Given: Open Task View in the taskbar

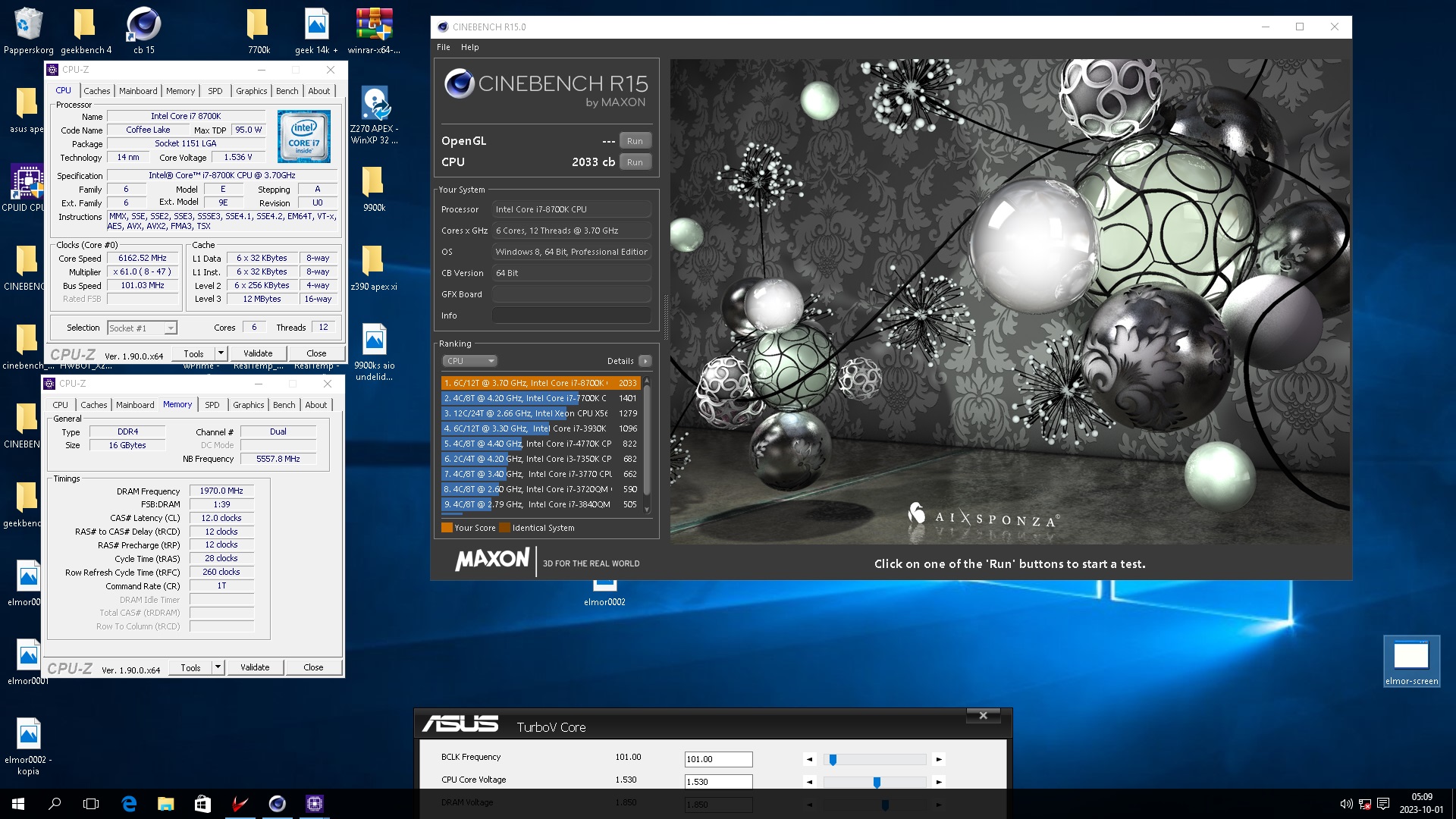Looking at the screenshot, I should click(91, 804).
